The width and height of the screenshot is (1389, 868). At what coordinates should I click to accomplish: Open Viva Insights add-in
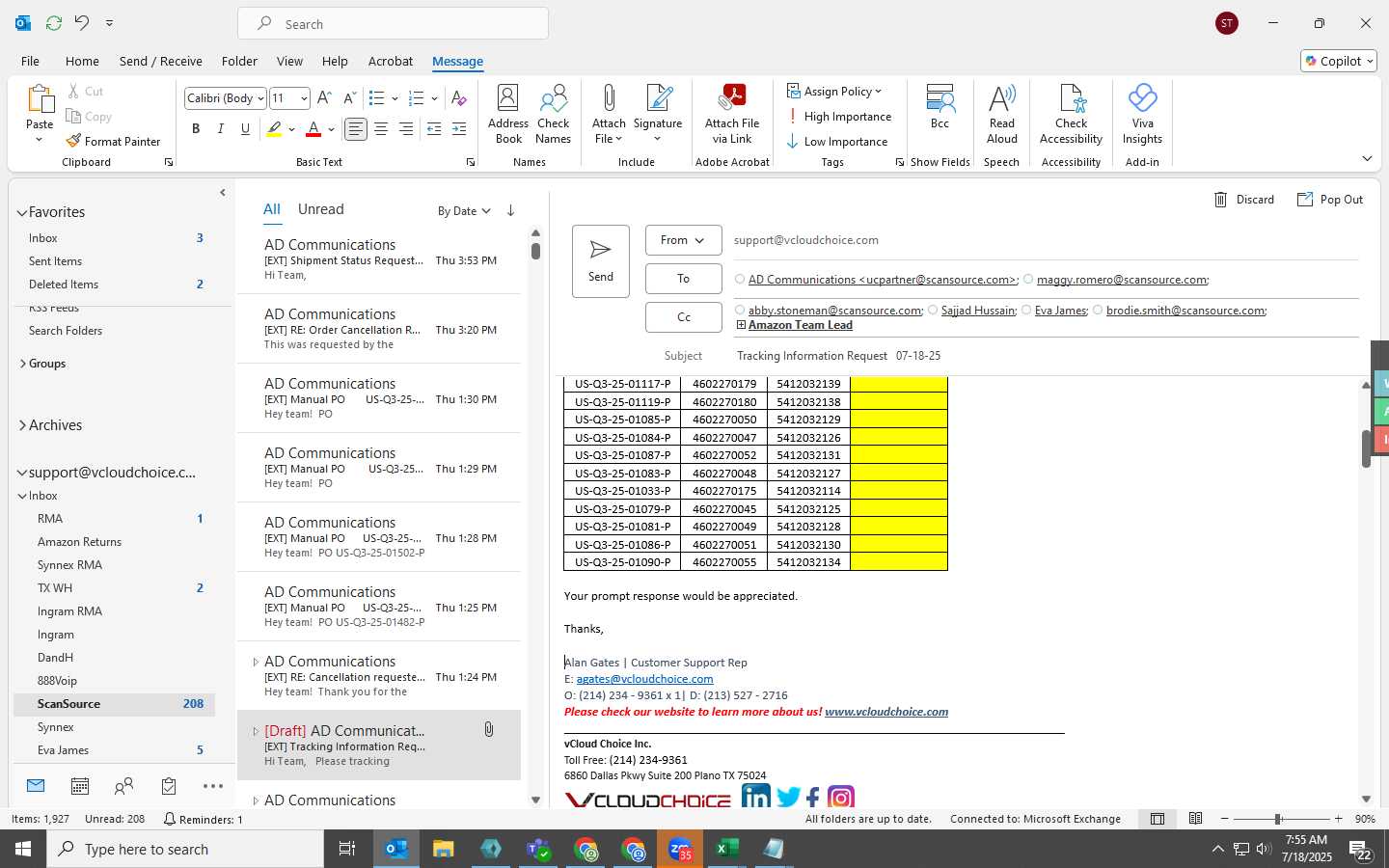tap(1142, 114)
